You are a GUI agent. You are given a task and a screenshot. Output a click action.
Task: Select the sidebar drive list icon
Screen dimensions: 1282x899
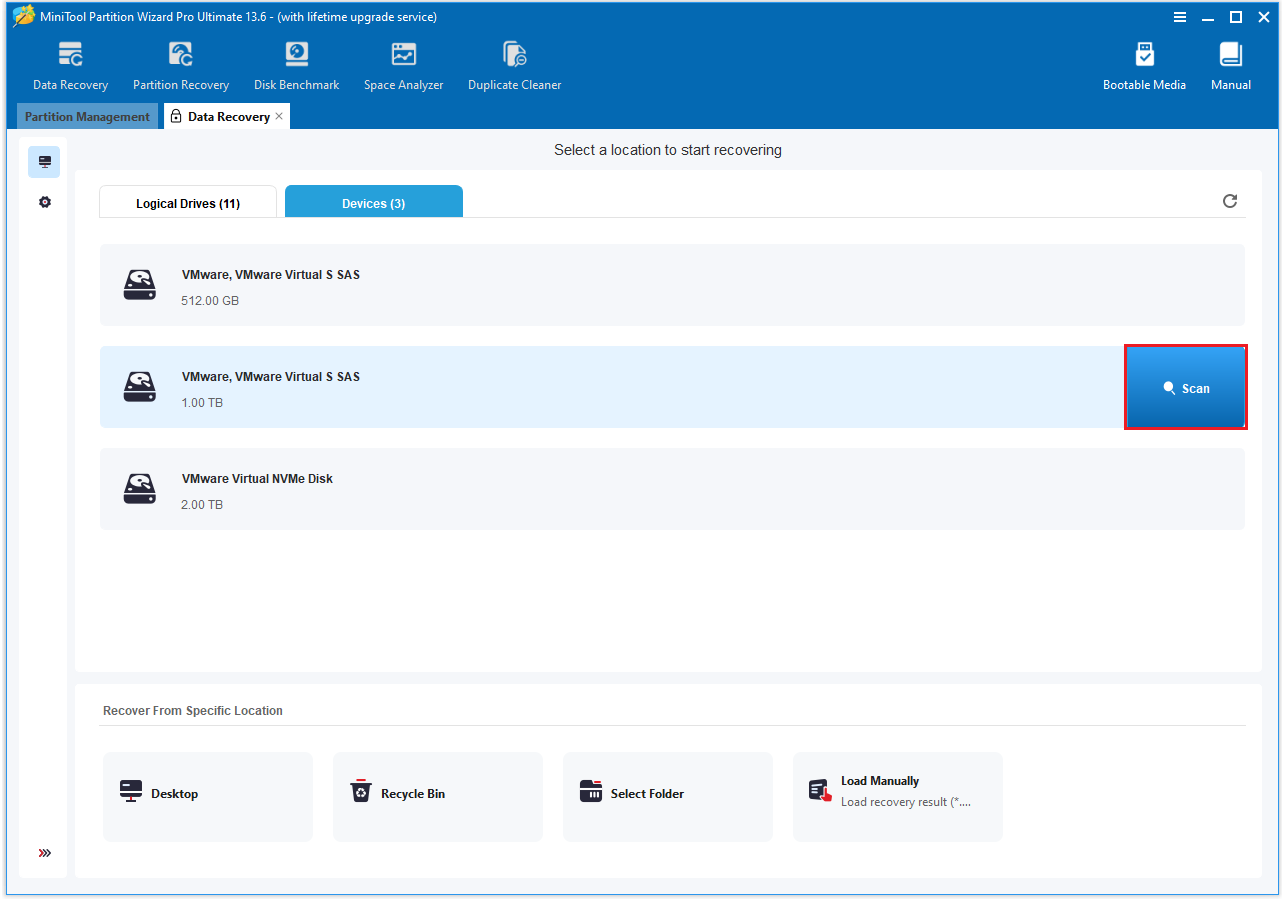[44, 162]
